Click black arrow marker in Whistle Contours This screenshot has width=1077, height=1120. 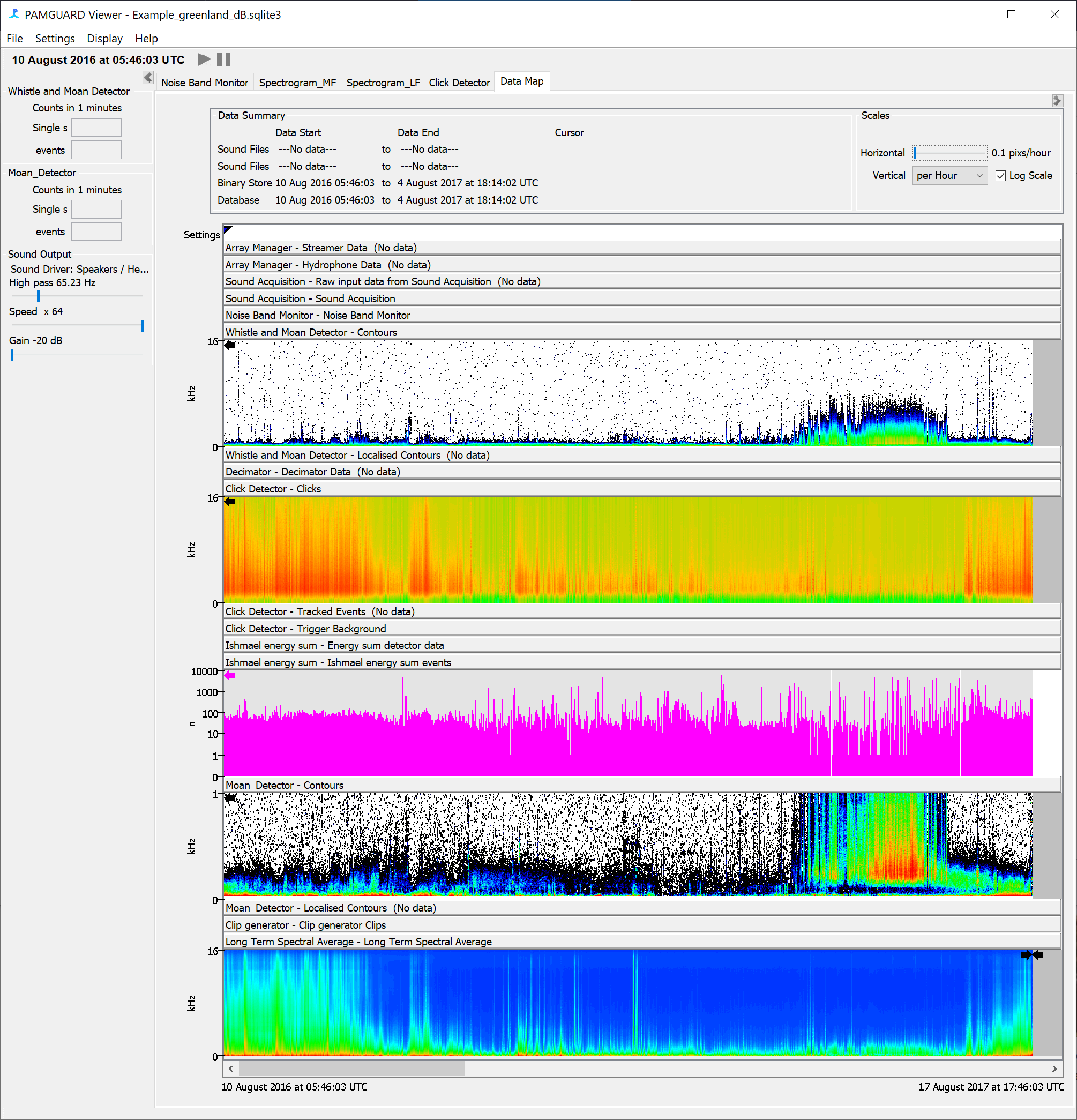[230, 345]
